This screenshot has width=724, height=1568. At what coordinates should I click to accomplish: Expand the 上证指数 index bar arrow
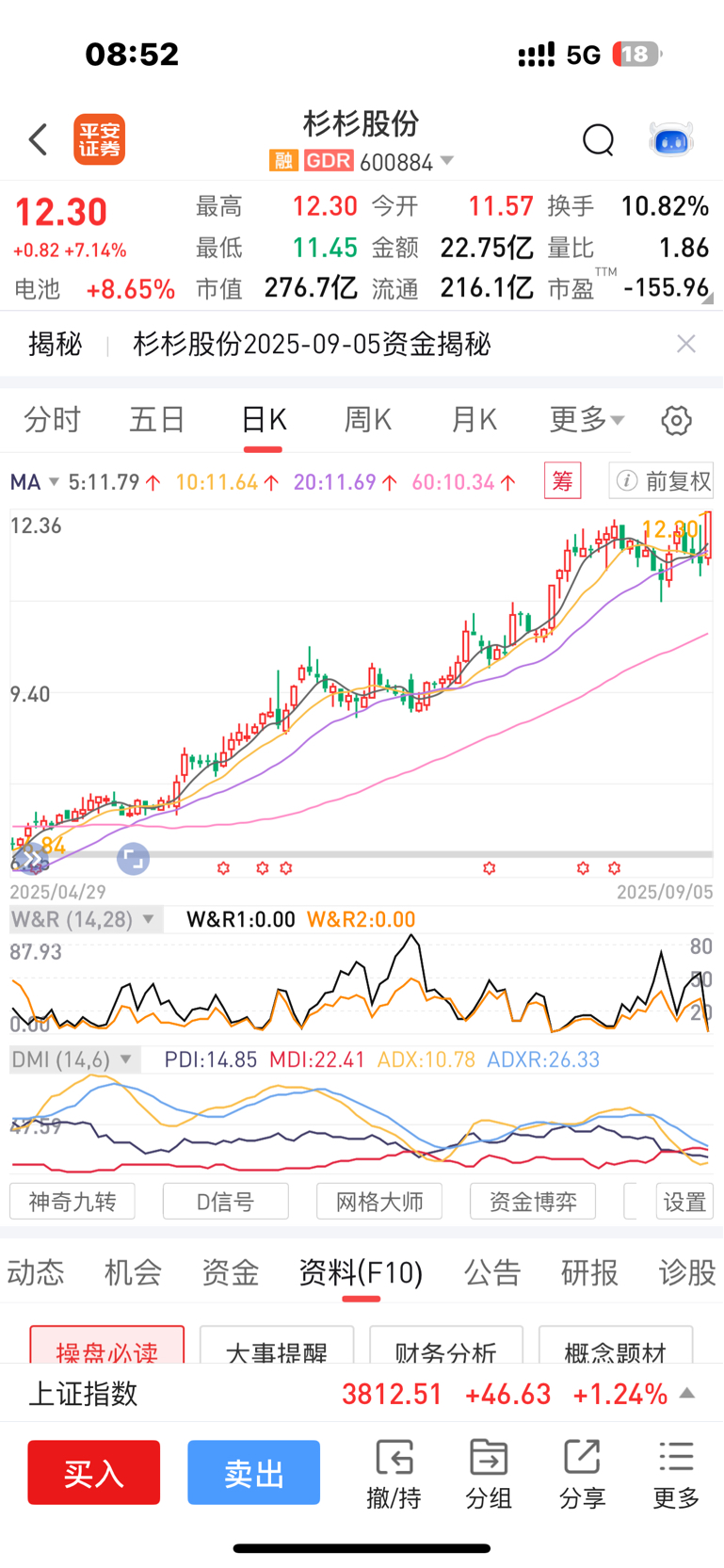687,1393
